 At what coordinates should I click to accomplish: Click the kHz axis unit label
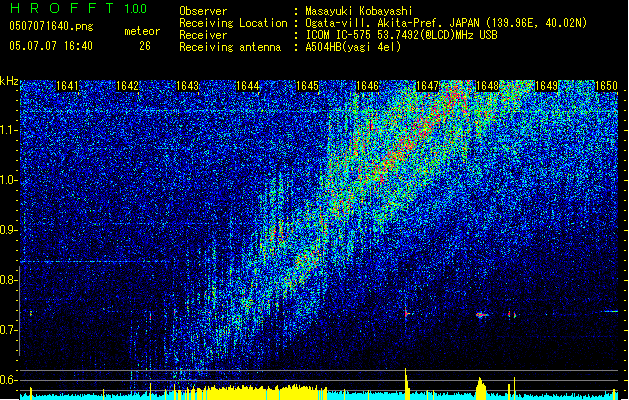(x=9, y=81)
